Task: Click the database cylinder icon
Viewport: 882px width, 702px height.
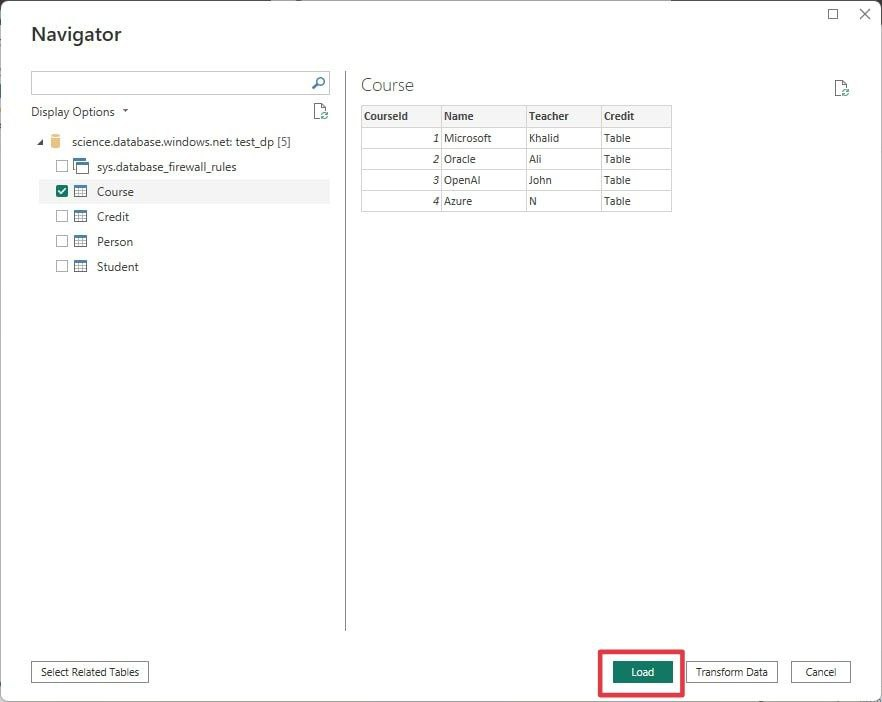Action: click(56, 141)
